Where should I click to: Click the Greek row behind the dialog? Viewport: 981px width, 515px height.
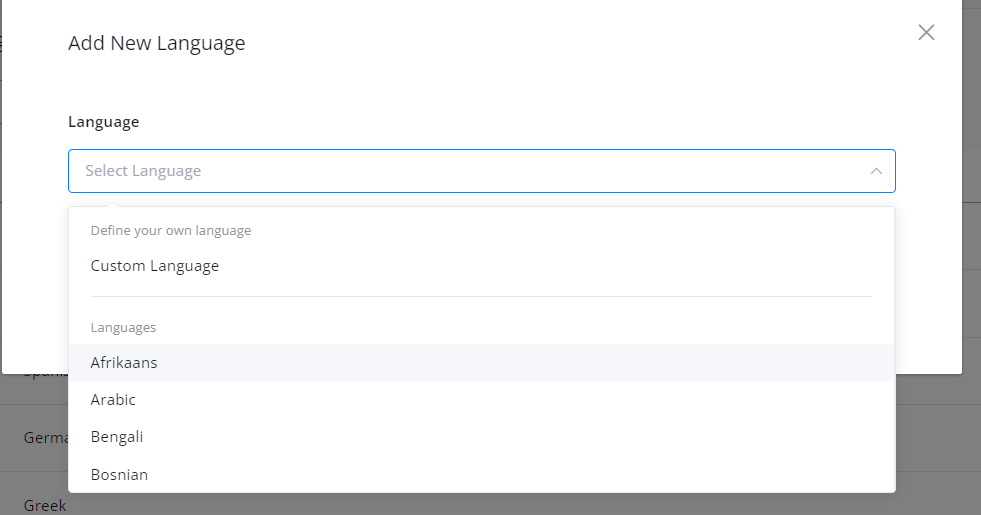[45, 505]
